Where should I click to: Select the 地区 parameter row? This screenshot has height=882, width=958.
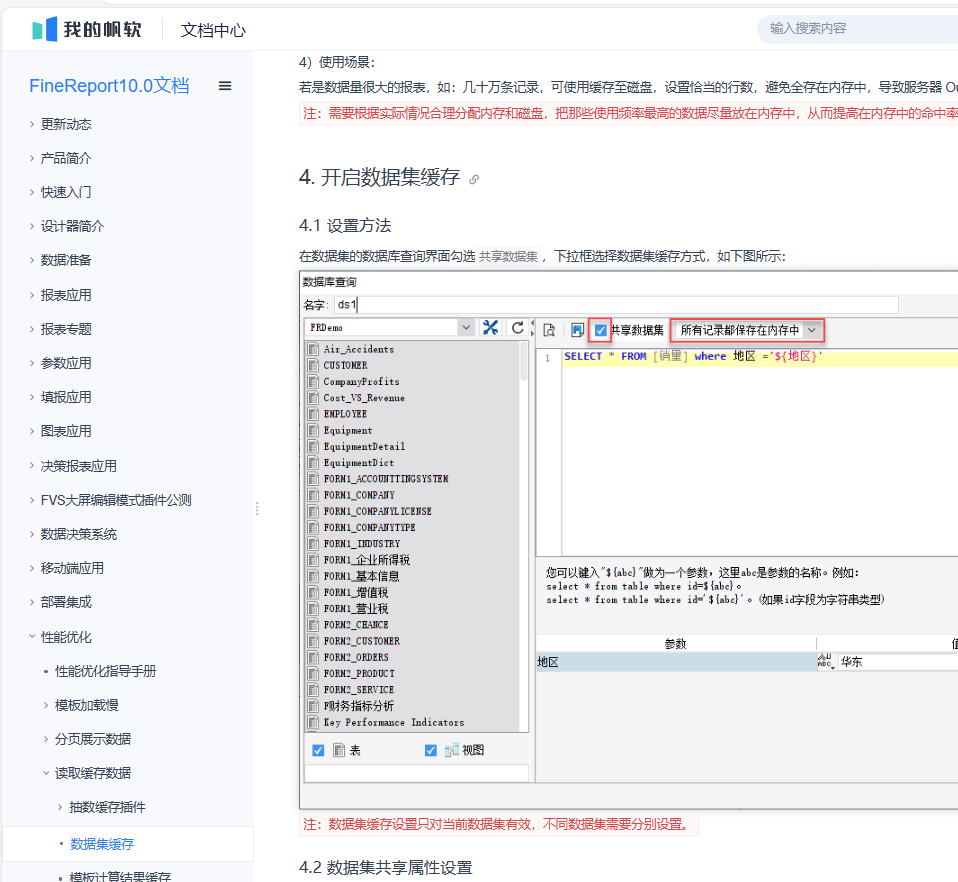point(676,662)
